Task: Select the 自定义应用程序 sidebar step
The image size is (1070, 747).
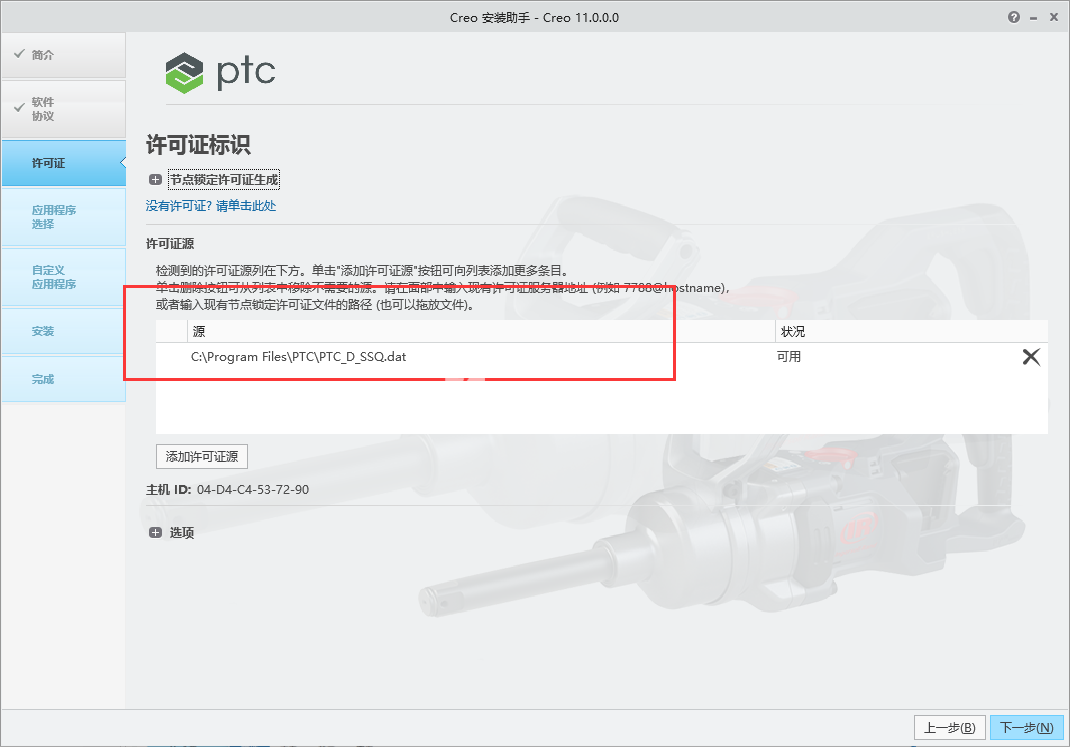Action: pyautogui.click(x=63, y=277)
